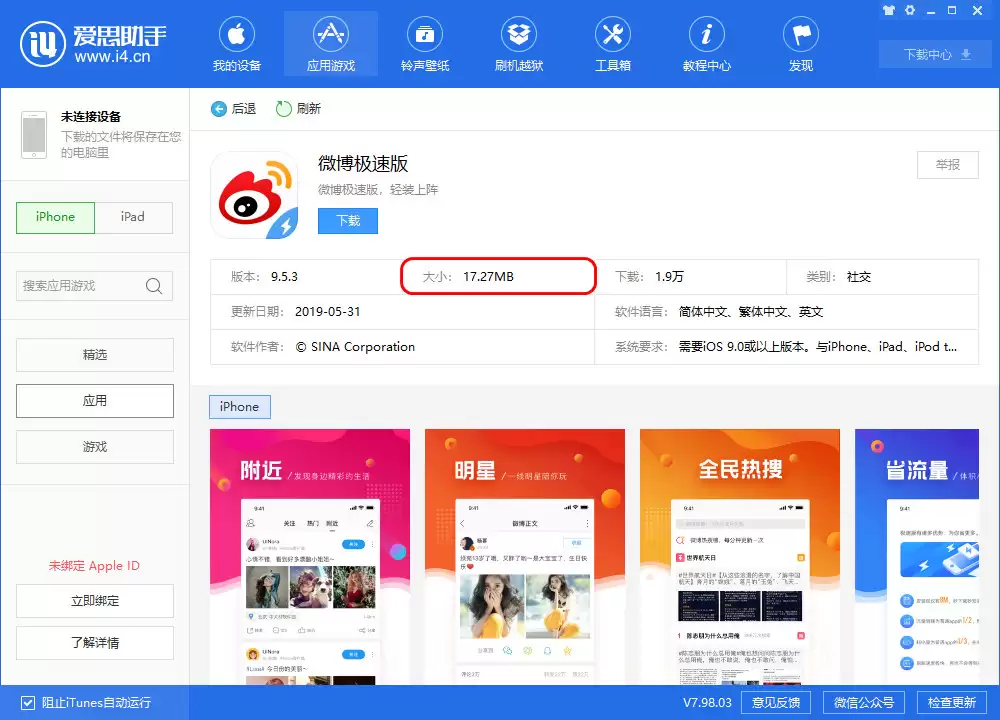The image size is (1000, 720).
Task: Click 微信公众号 button
Action: pos(864,703)
